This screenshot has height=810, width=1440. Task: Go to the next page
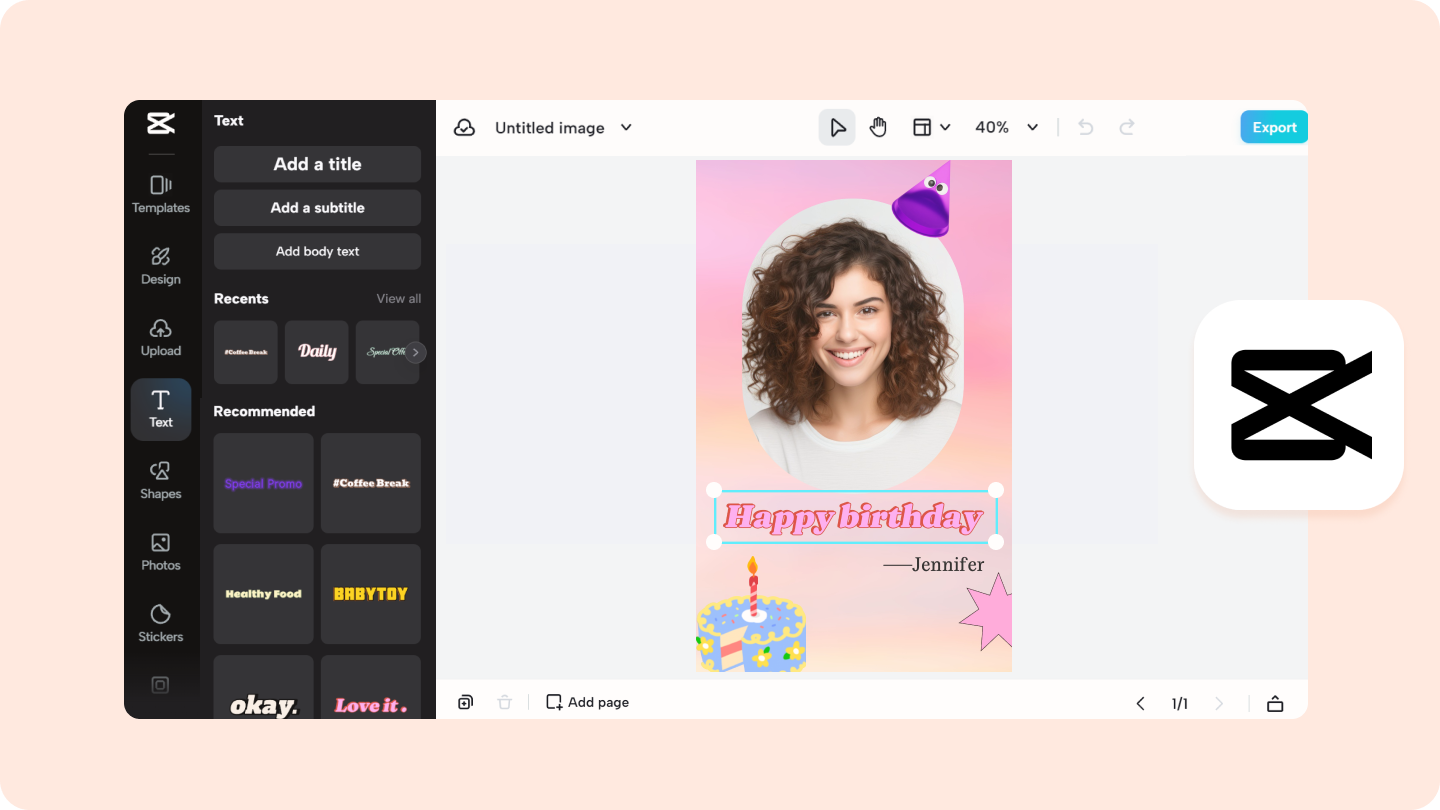(1219, 704)
